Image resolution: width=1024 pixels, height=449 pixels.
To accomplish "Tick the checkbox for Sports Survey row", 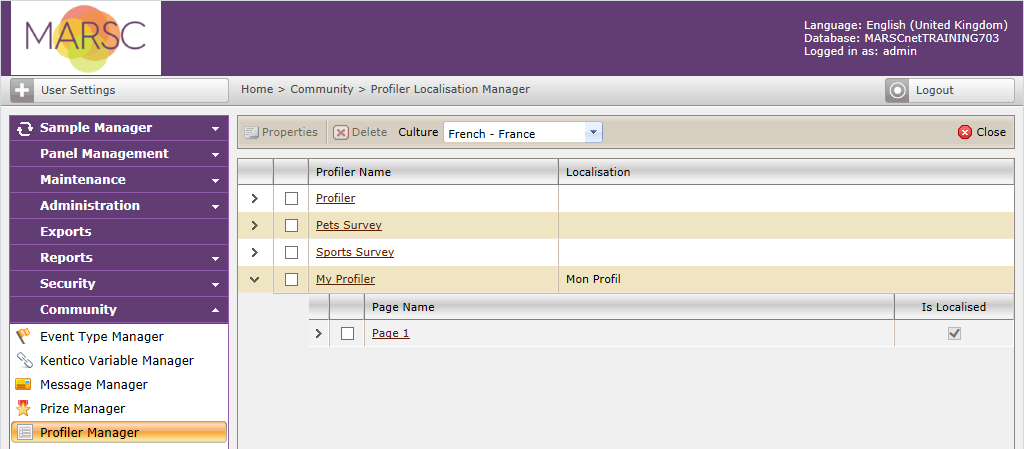I will [291, 252].
